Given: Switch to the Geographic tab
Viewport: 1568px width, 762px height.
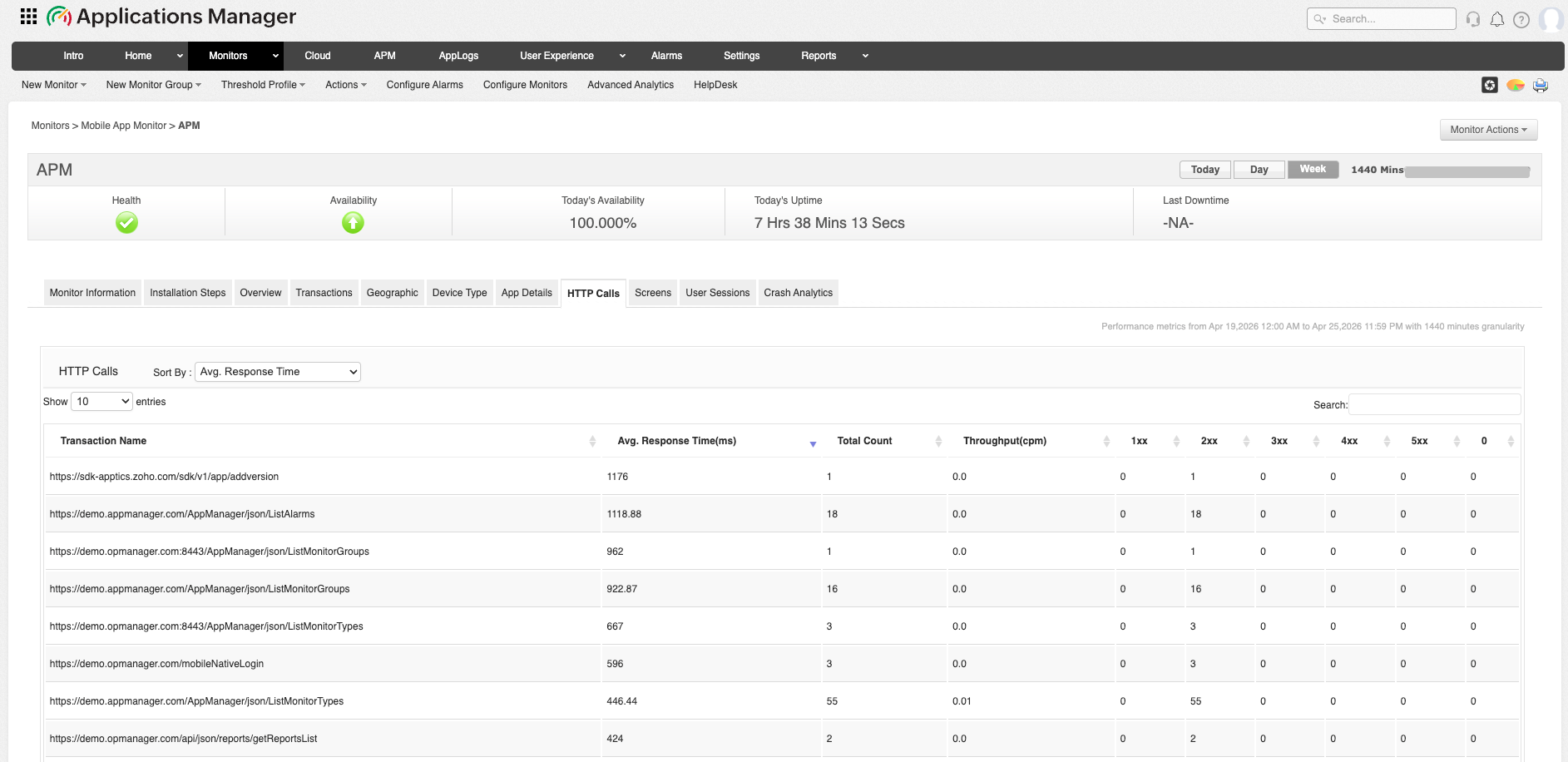Looking at the screenshot, I should 392,293.
